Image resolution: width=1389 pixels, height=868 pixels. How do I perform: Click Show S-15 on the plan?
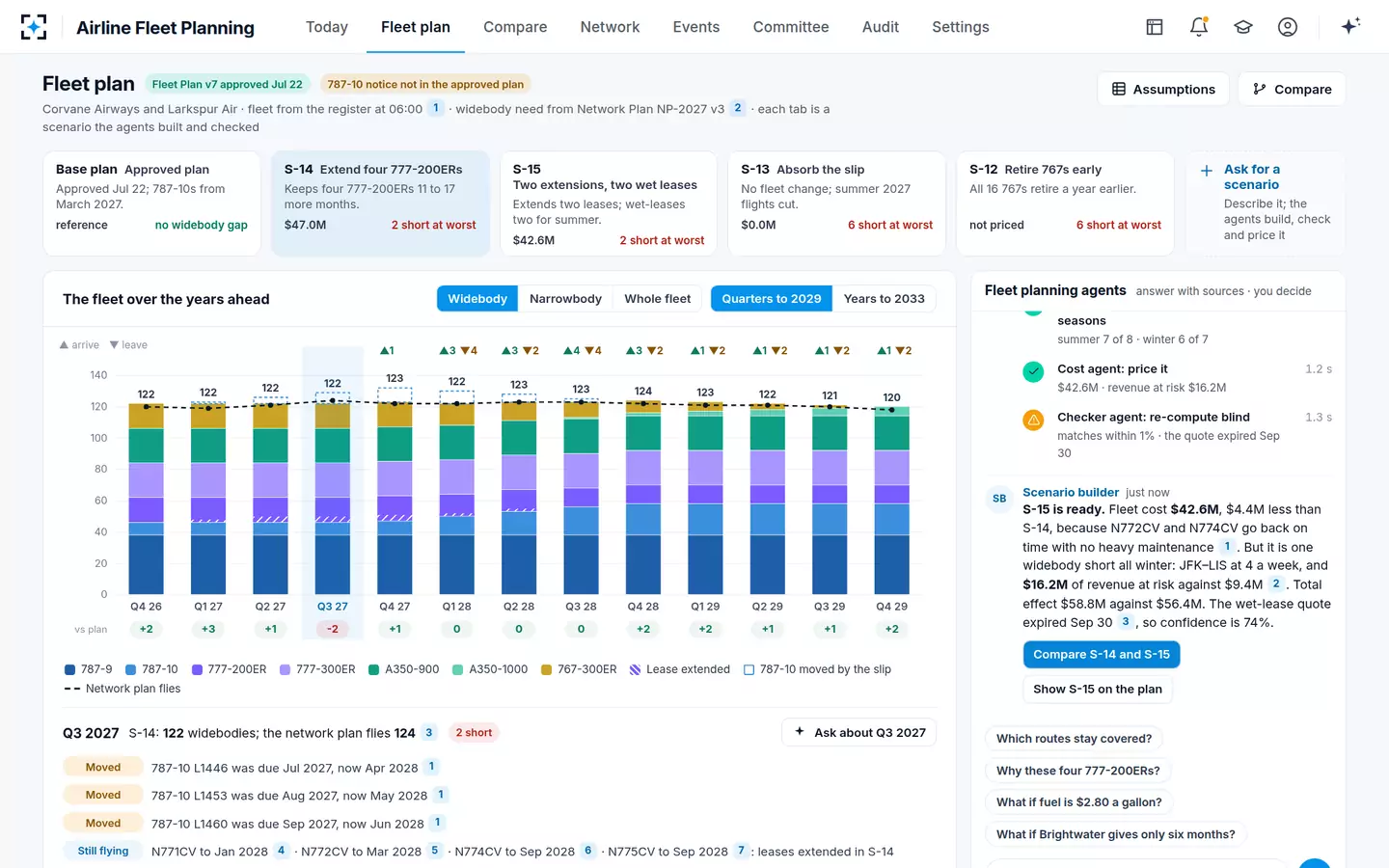coord(1098,689)
